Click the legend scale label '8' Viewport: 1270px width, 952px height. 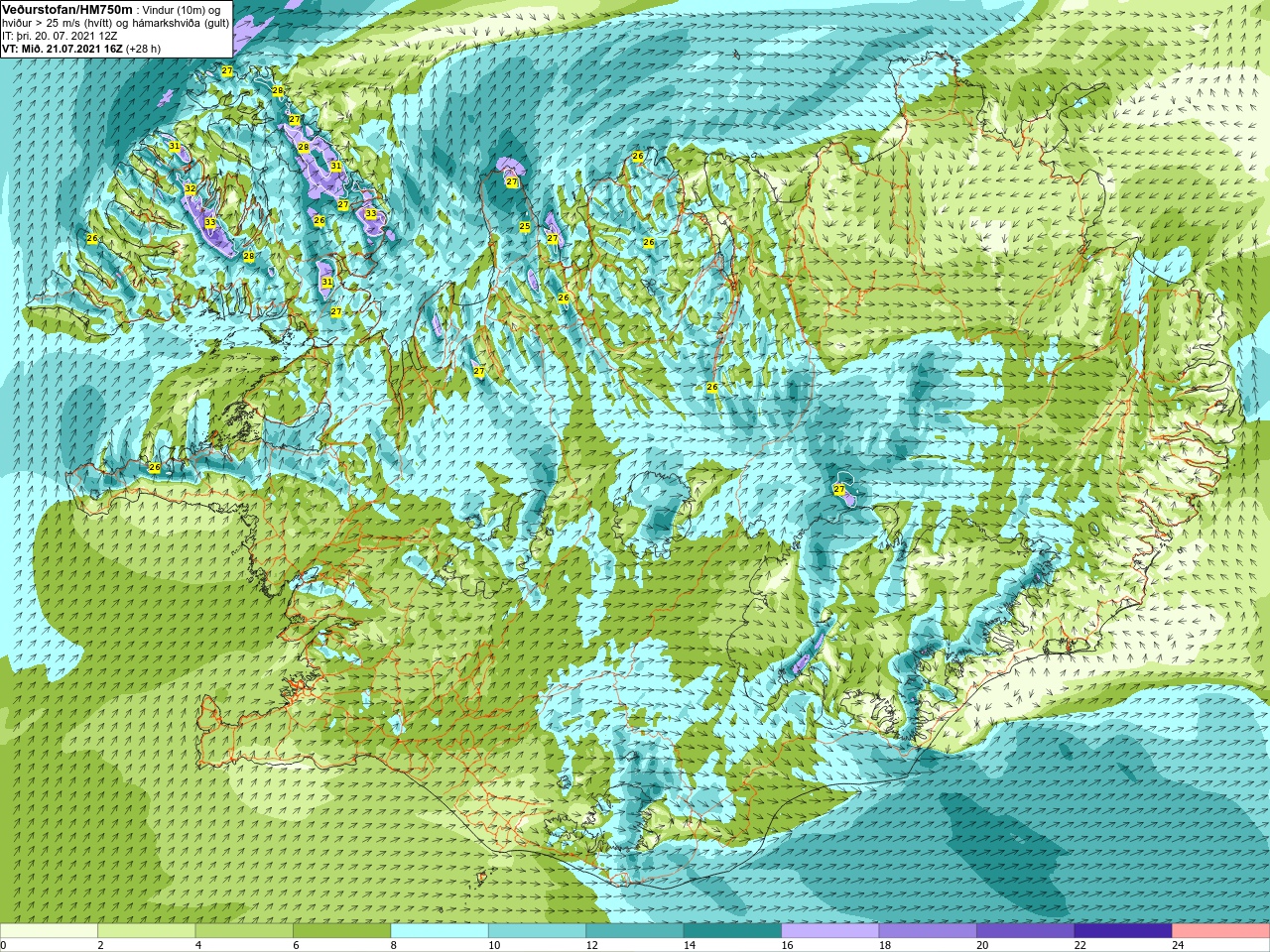[393, 946]
